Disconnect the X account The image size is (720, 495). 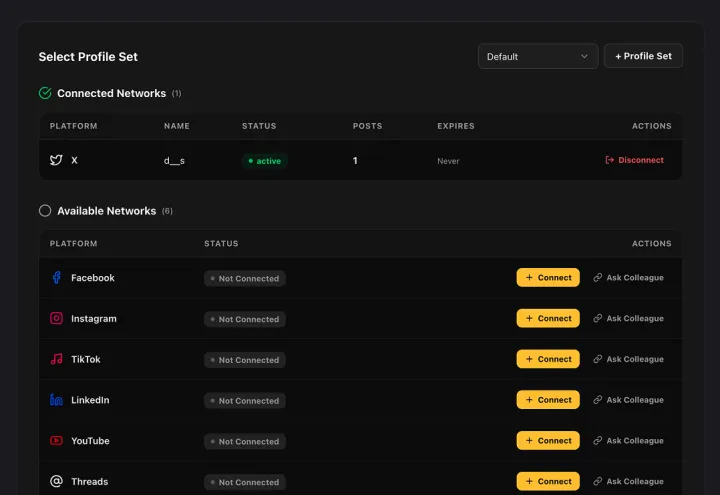[635, 160]
